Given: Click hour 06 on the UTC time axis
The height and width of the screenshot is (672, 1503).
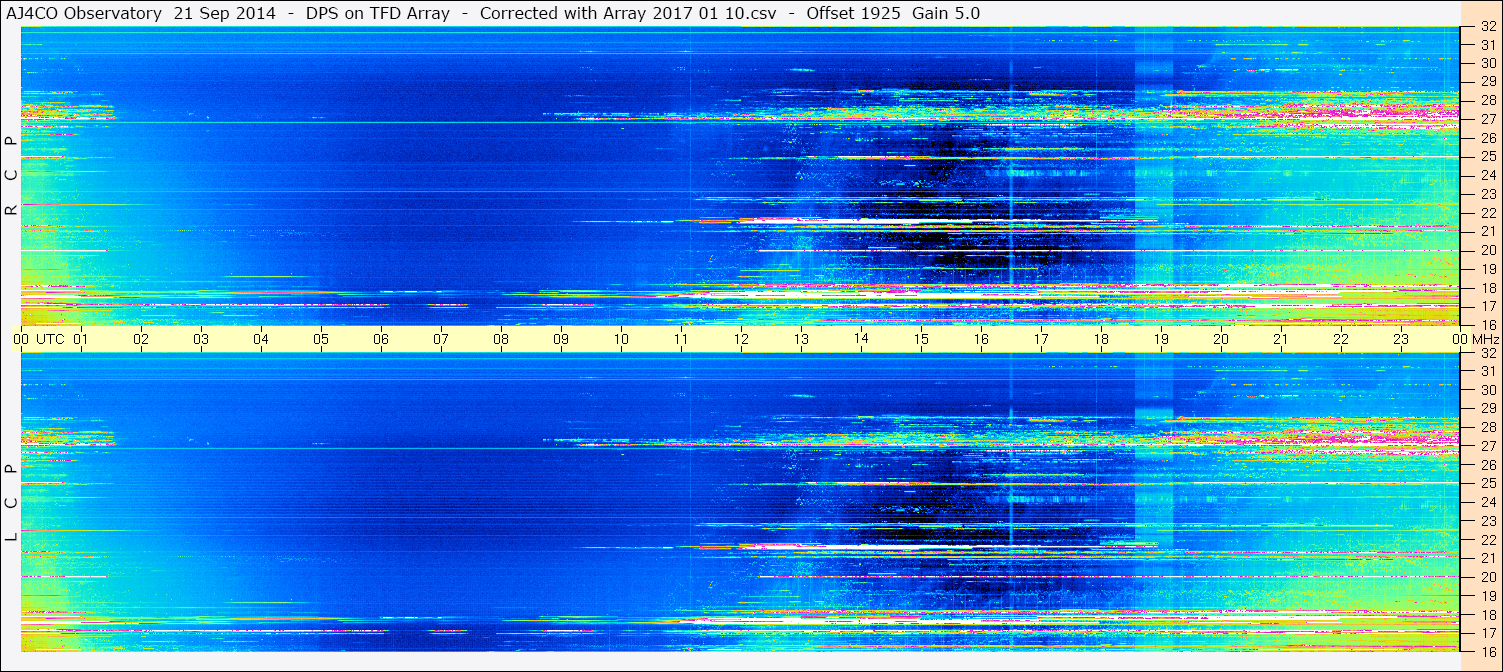Looking at the screenshot, I should 381,339.
